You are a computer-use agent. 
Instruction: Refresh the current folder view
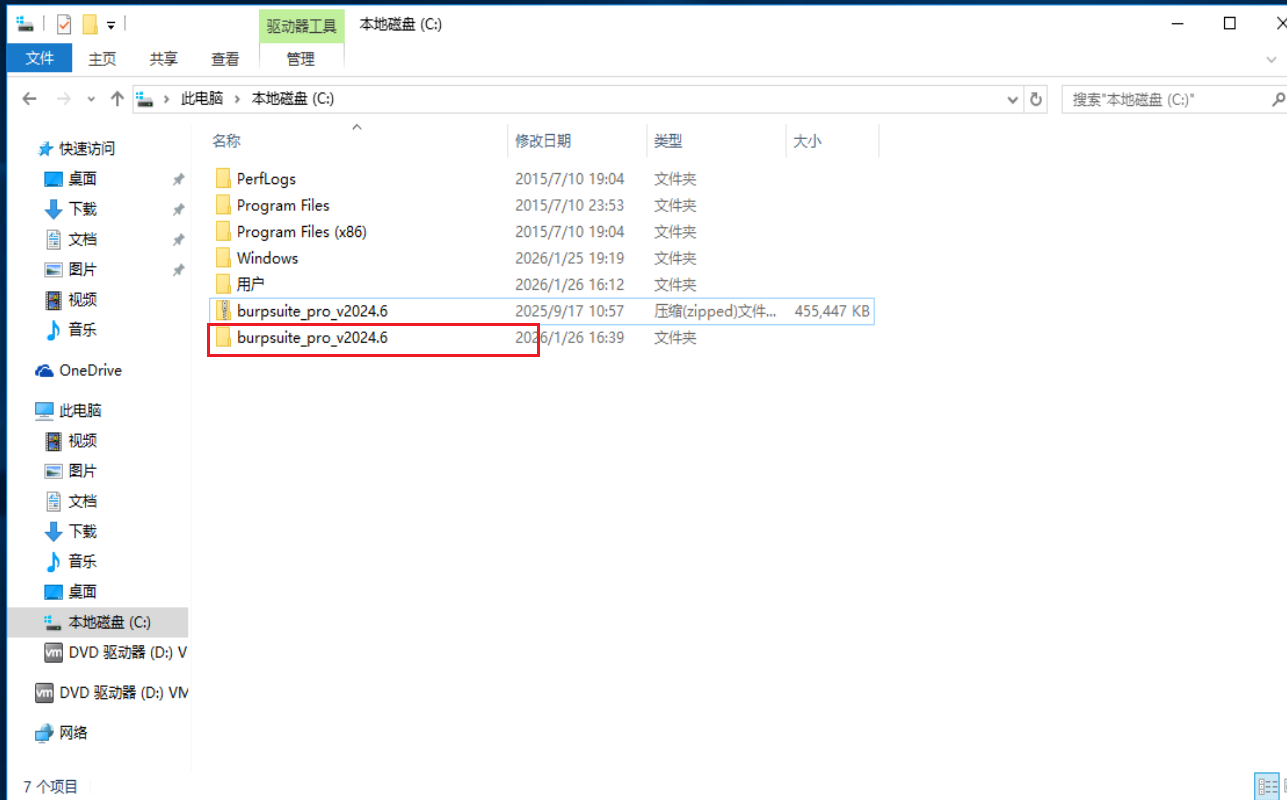pos(1036,99)
